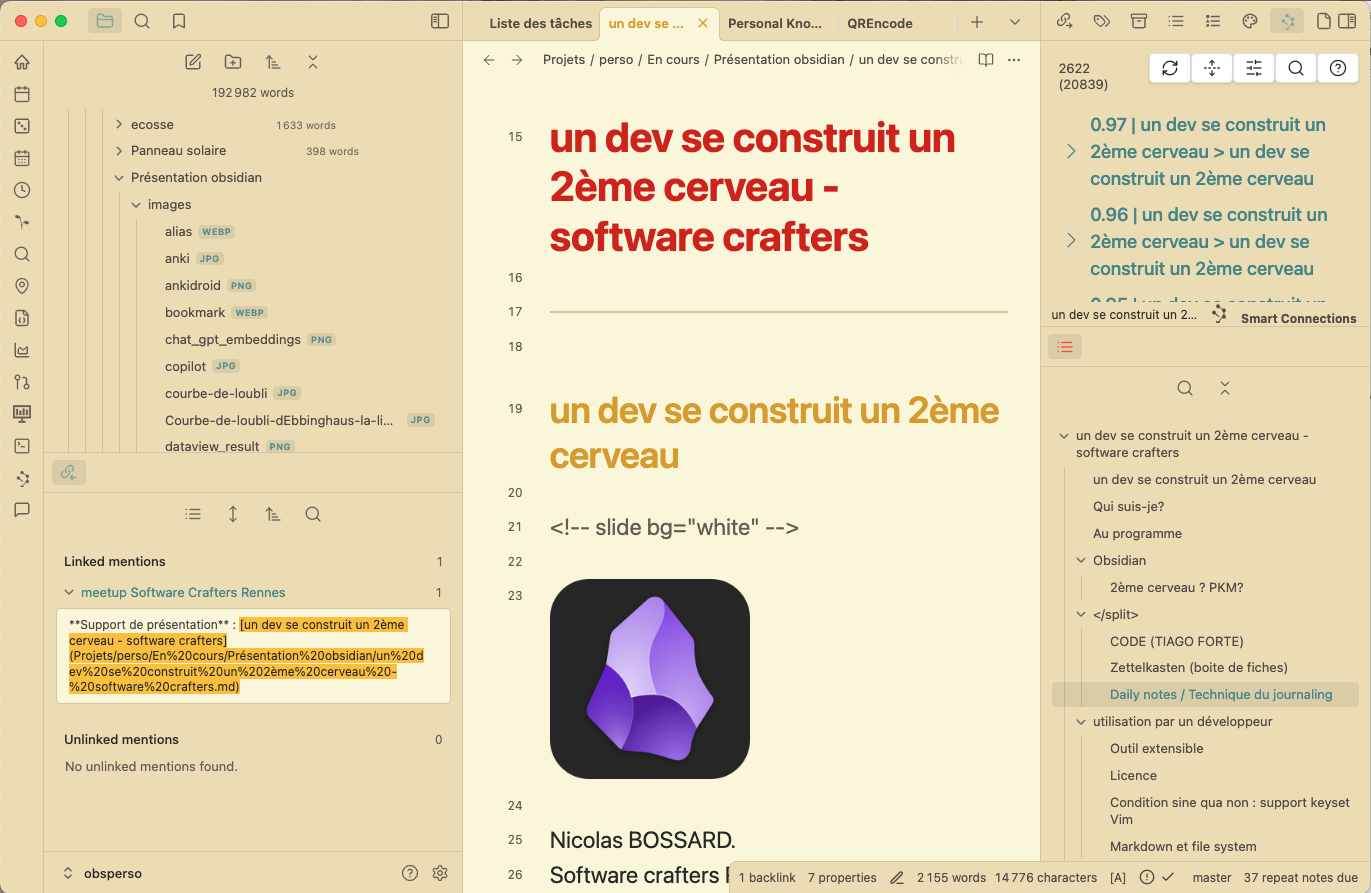
Task: Toggle the backlinks link icon button
Action: click(x=69, y=473)
